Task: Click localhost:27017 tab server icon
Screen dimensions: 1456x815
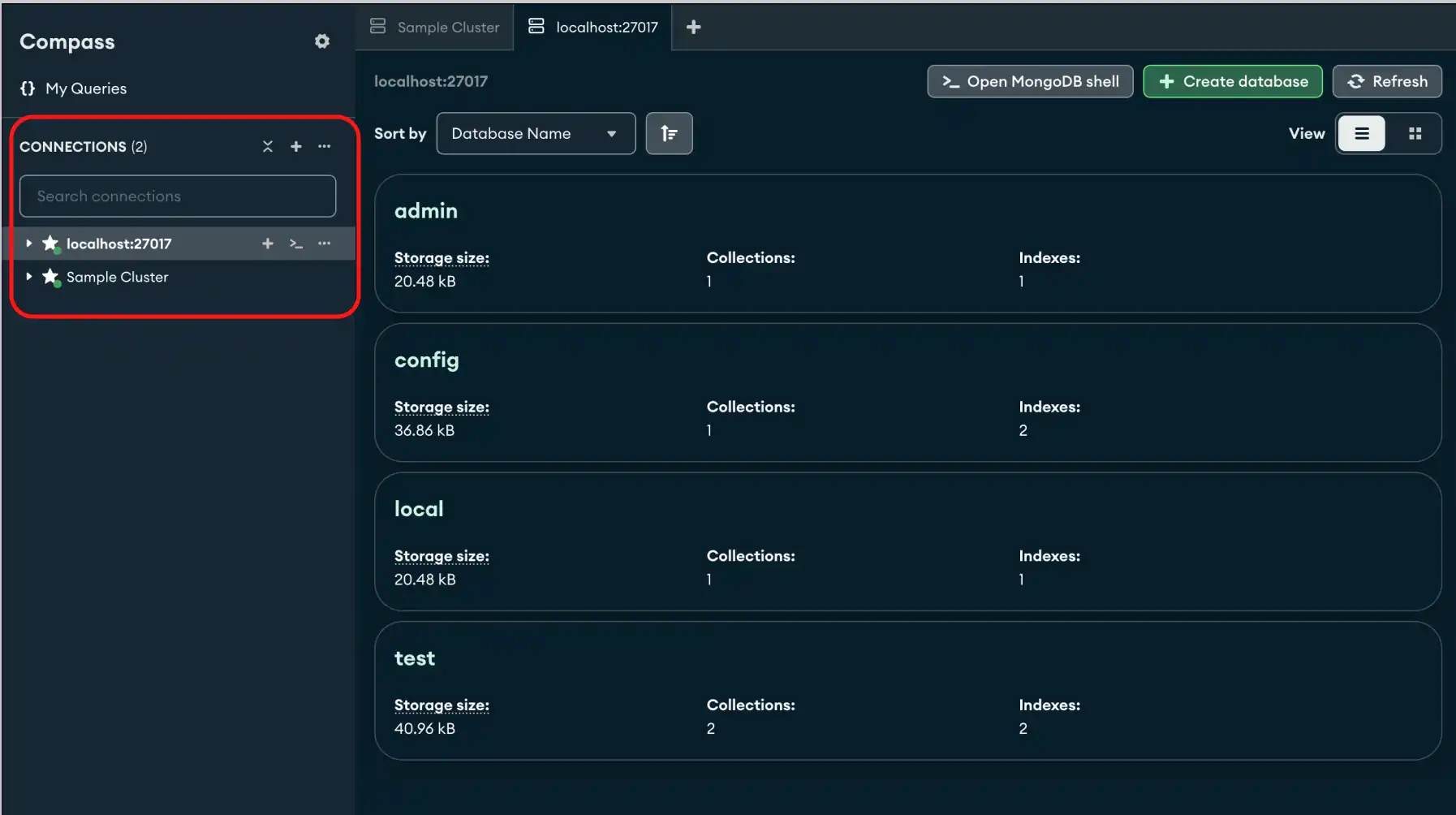Action: click(536, 26)
